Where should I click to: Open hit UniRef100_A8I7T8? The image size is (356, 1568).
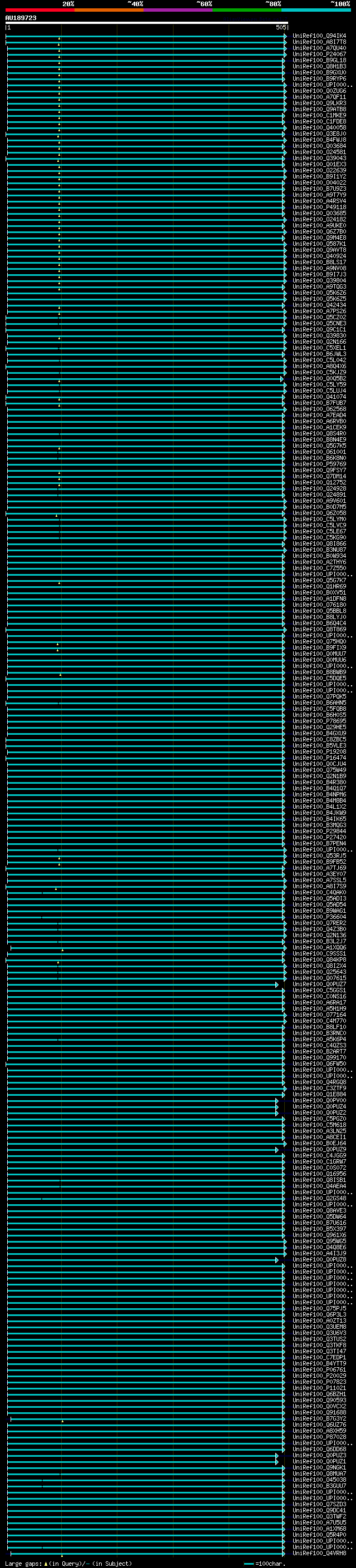(x=319, y=42)
